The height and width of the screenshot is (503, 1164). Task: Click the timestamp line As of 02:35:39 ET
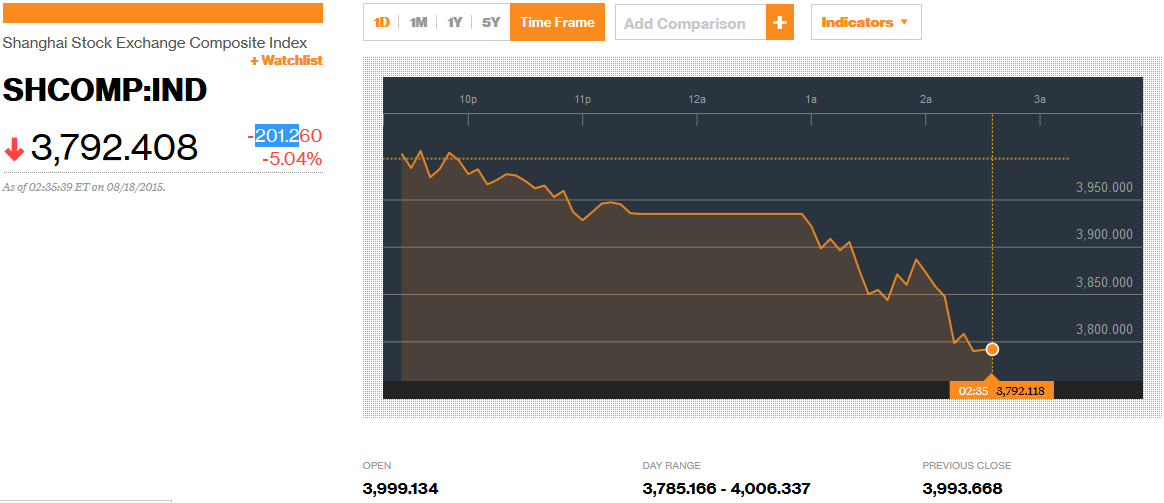[x=84, y=187]
